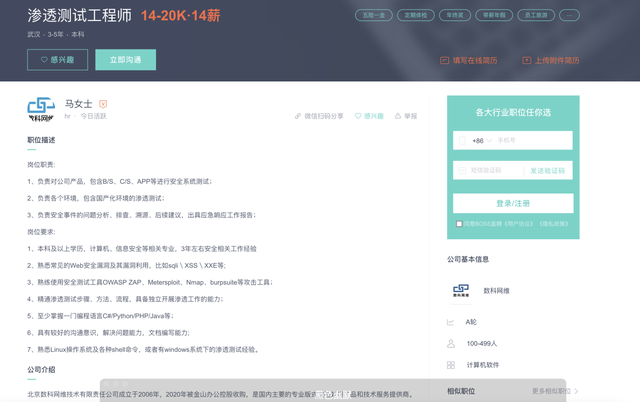
Task: Open 上传附件简历 link
Action: 557,60
